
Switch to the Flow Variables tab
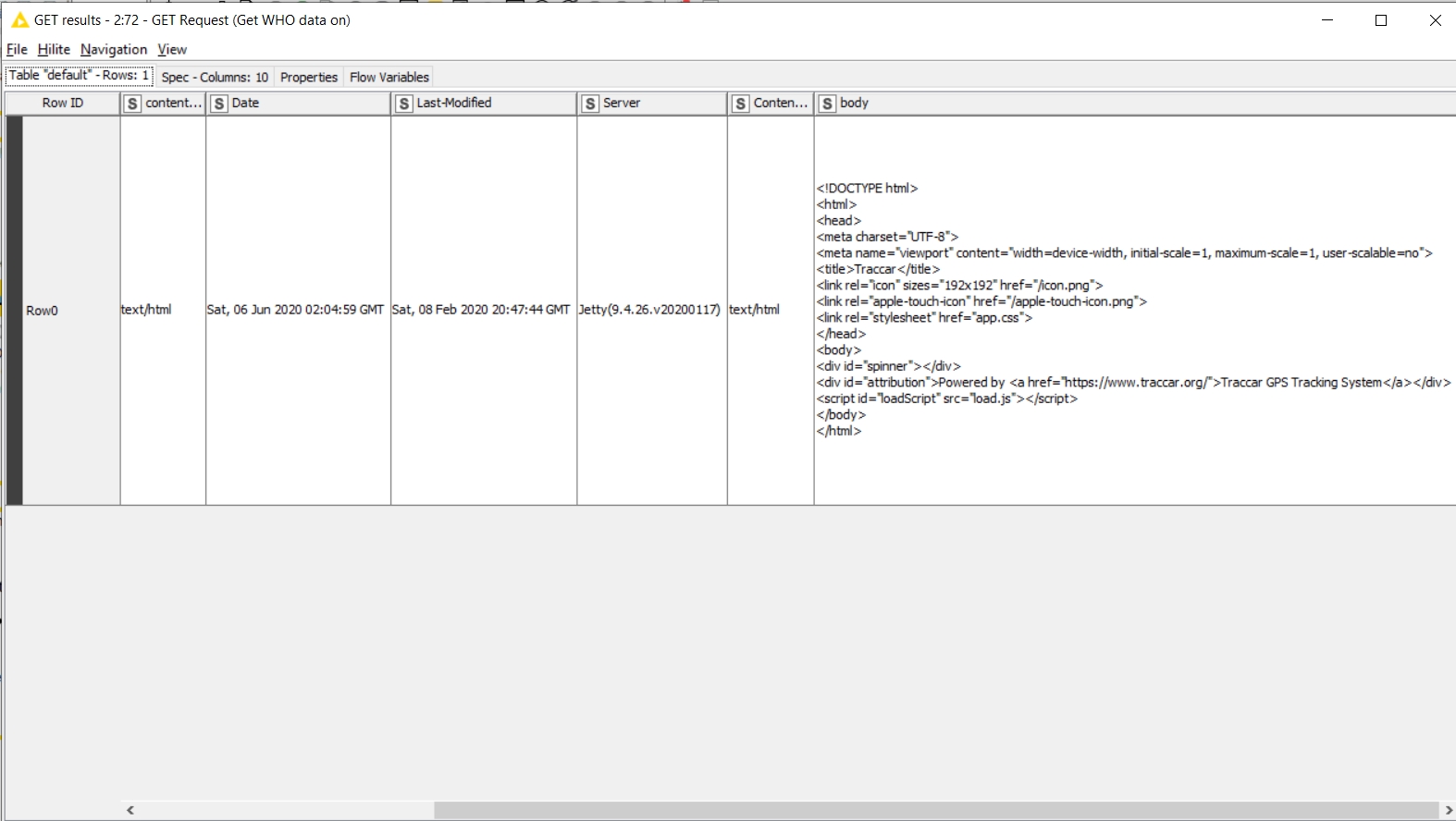[389, 77]
